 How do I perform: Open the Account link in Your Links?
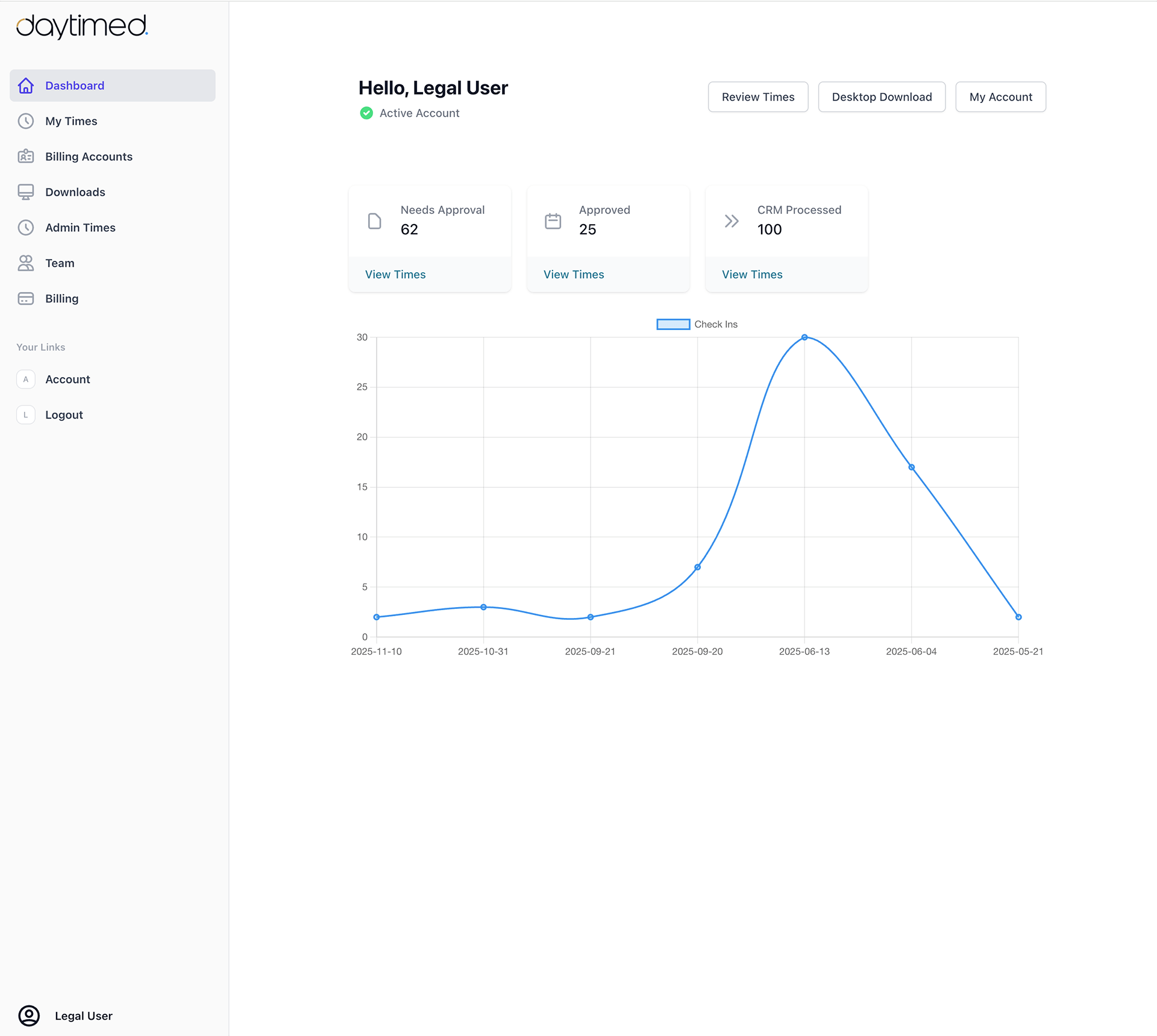click(67, 379)
